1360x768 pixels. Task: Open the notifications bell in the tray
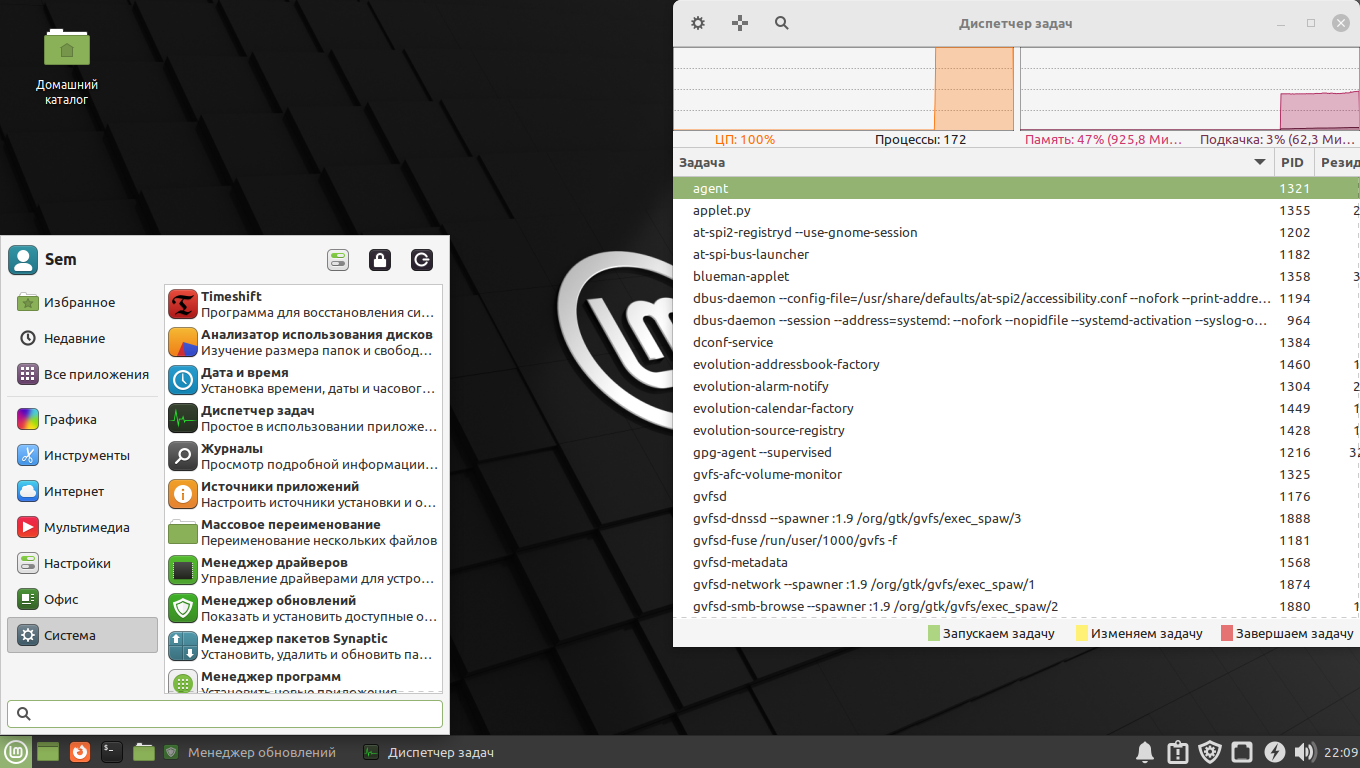pos(1145,752)
